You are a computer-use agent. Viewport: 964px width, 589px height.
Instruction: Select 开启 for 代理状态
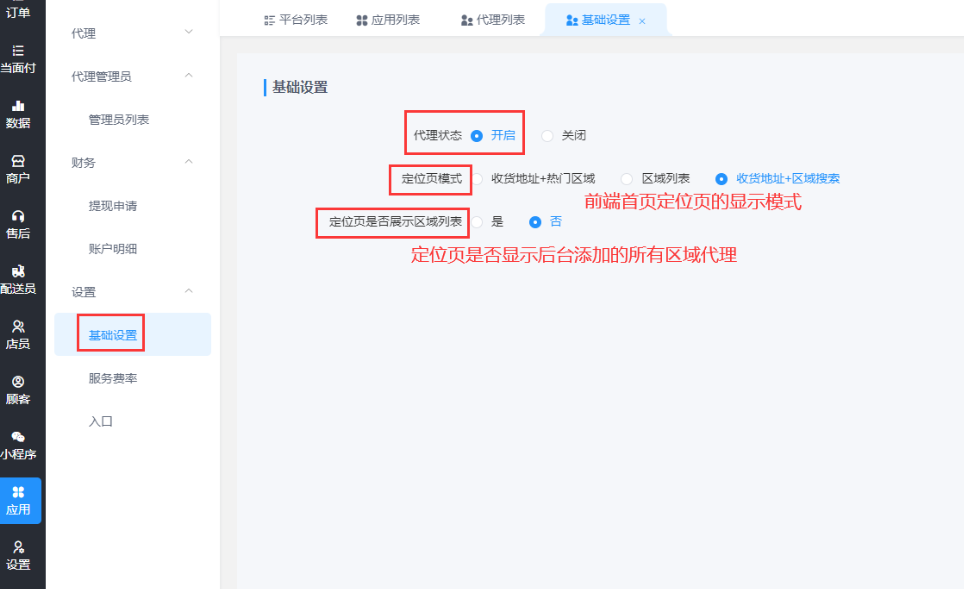476,136
